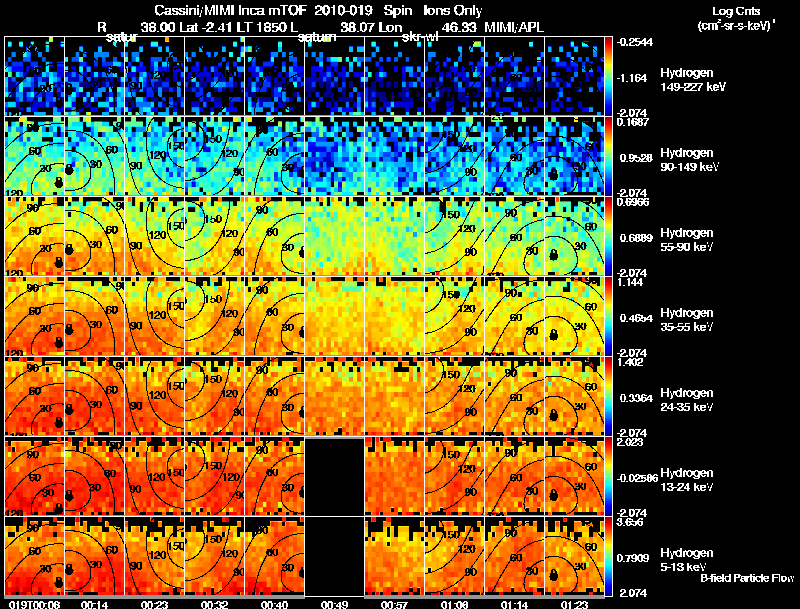The width and height of the screenshot is (800, 609).
Task: Click the 'B-field Particle Flow' caption
Action: point(747,578)
